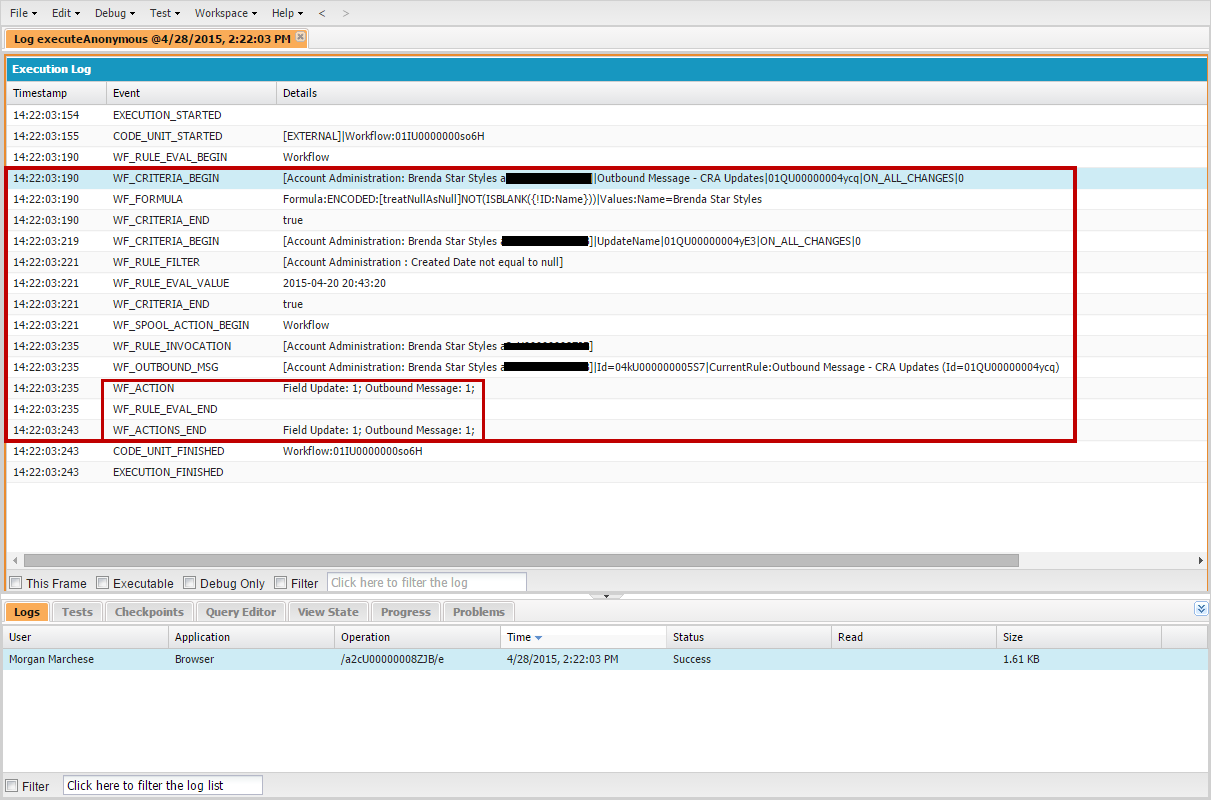Sort logs by Operation column
The width and height of the screenshot is (1211, 800).
[x=418, y=637]
